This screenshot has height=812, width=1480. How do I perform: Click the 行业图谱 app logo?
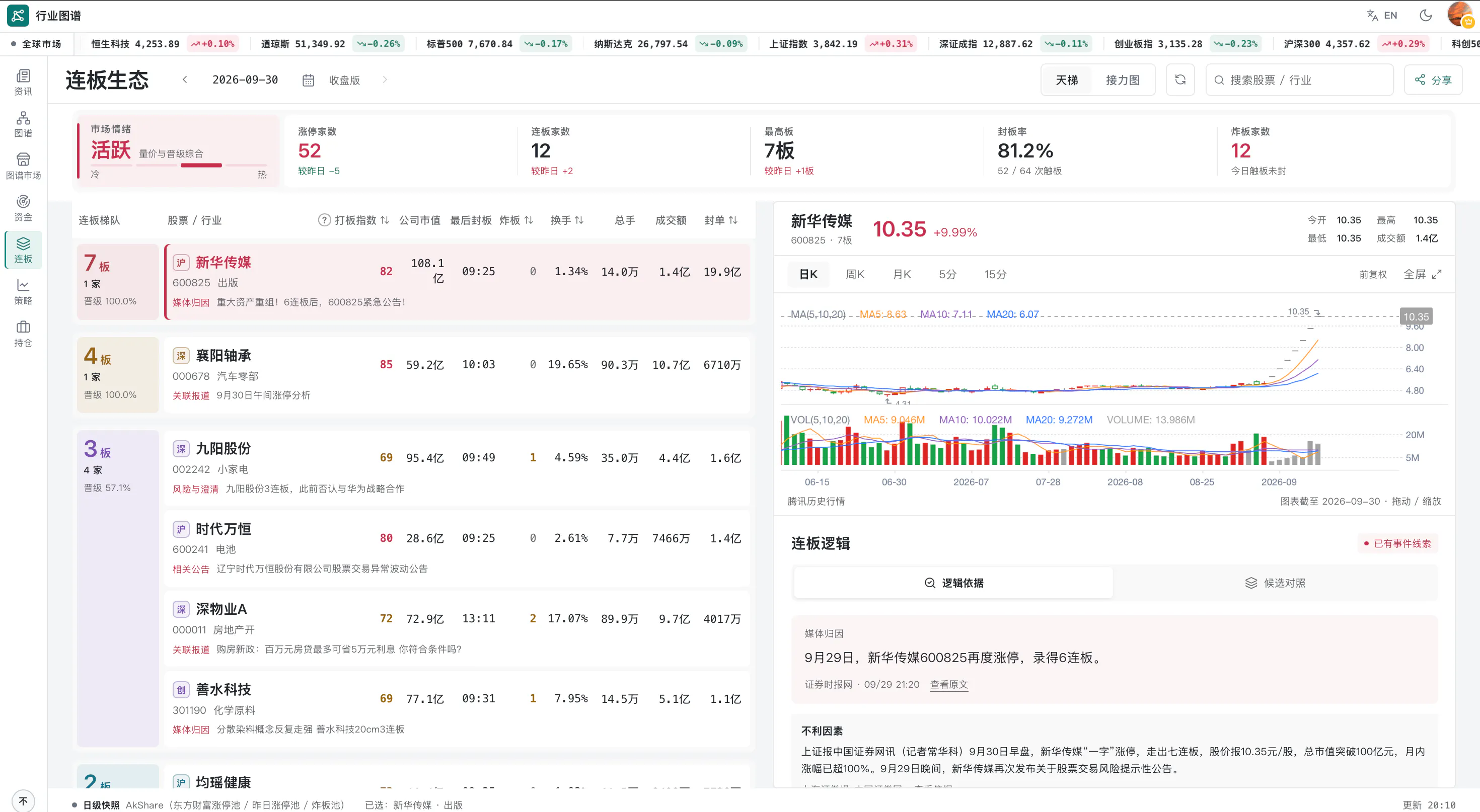[x=18, y=16]
